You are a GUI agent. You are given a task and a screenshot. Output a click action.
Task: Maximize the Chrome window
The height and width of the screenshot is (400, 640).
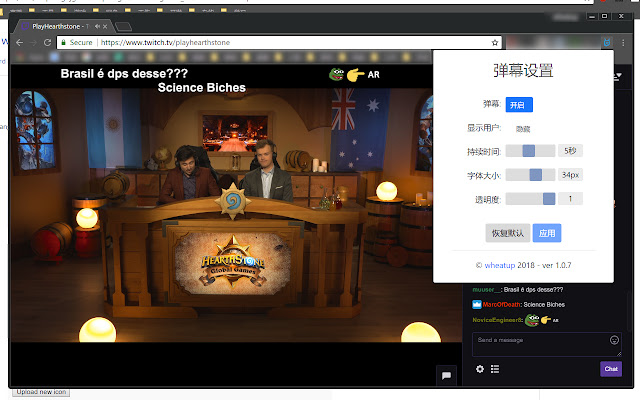pos(604,16)
